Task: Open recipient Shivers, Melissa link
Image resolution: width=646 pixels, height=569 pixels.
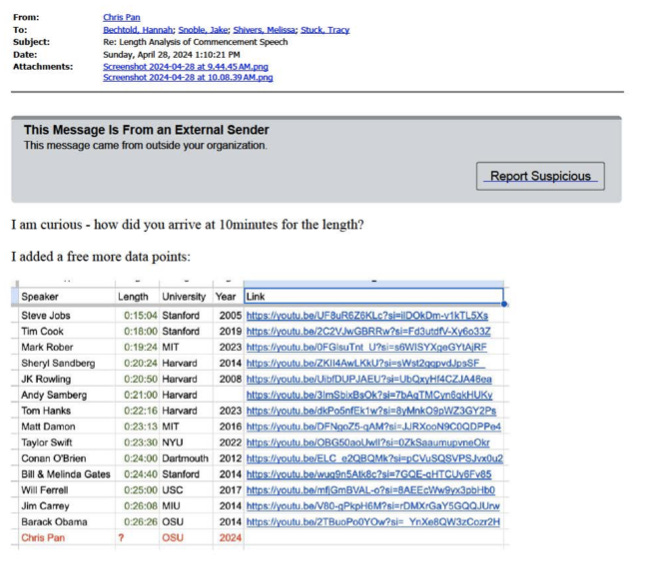Action: (x=264, y=30)
